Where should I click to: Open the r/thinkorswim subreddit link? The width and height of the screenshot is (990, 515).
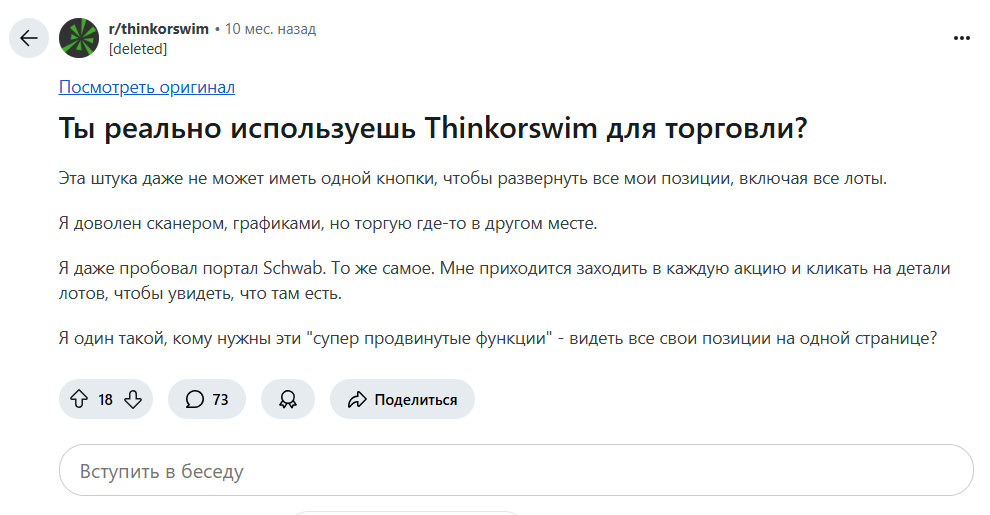[x=158, y=29]
